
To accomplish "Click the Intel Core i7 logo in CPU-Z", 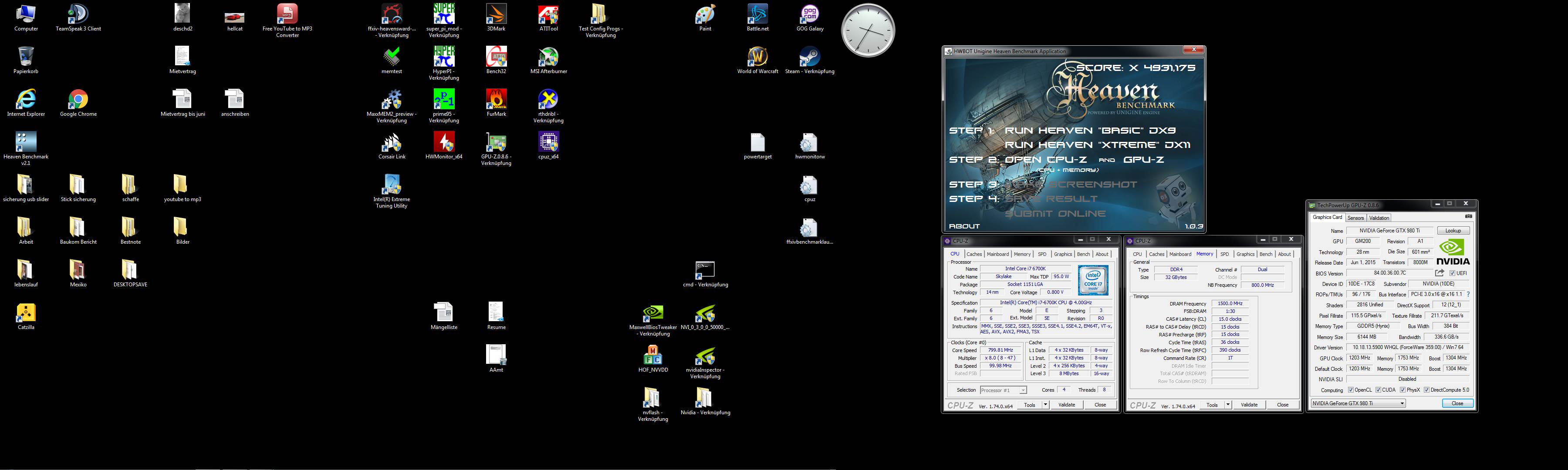I will pos(1093,280).
